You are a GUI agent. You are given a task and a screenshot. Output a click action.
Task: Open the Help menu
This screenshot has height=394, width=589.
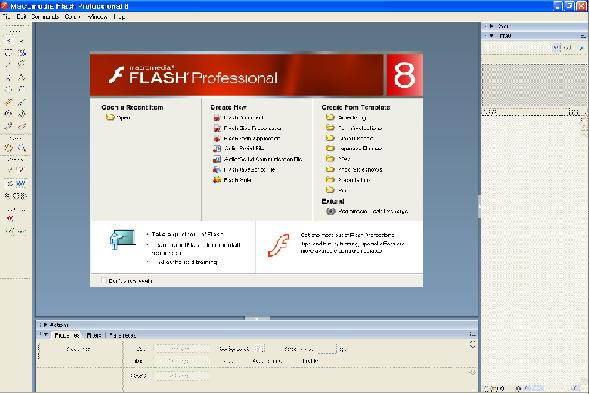119,17
